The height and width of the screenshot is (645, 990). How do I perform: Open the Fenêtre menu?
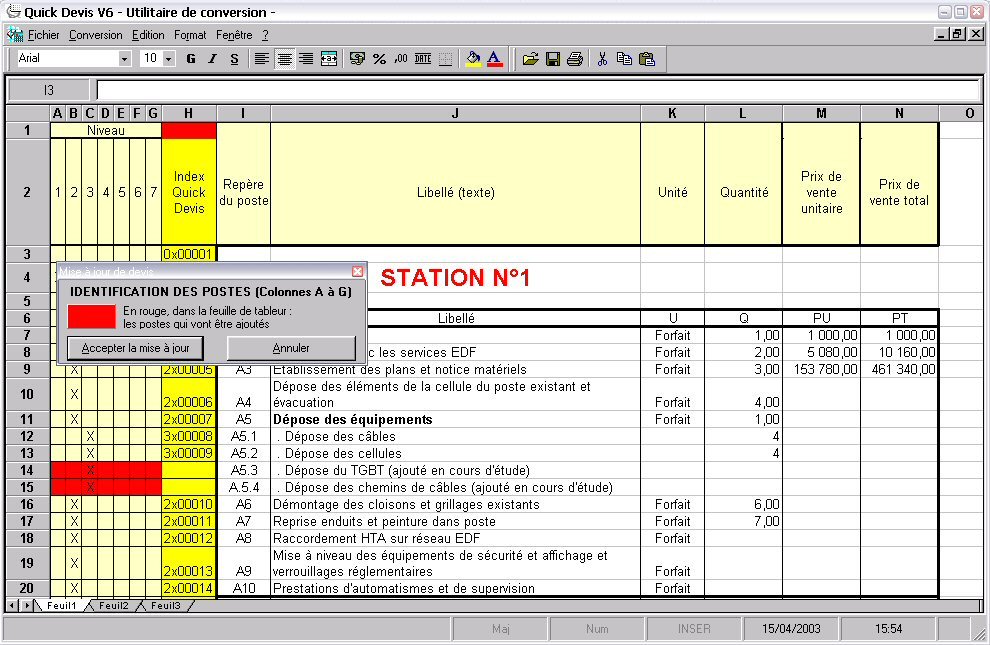tap(234, 35)
